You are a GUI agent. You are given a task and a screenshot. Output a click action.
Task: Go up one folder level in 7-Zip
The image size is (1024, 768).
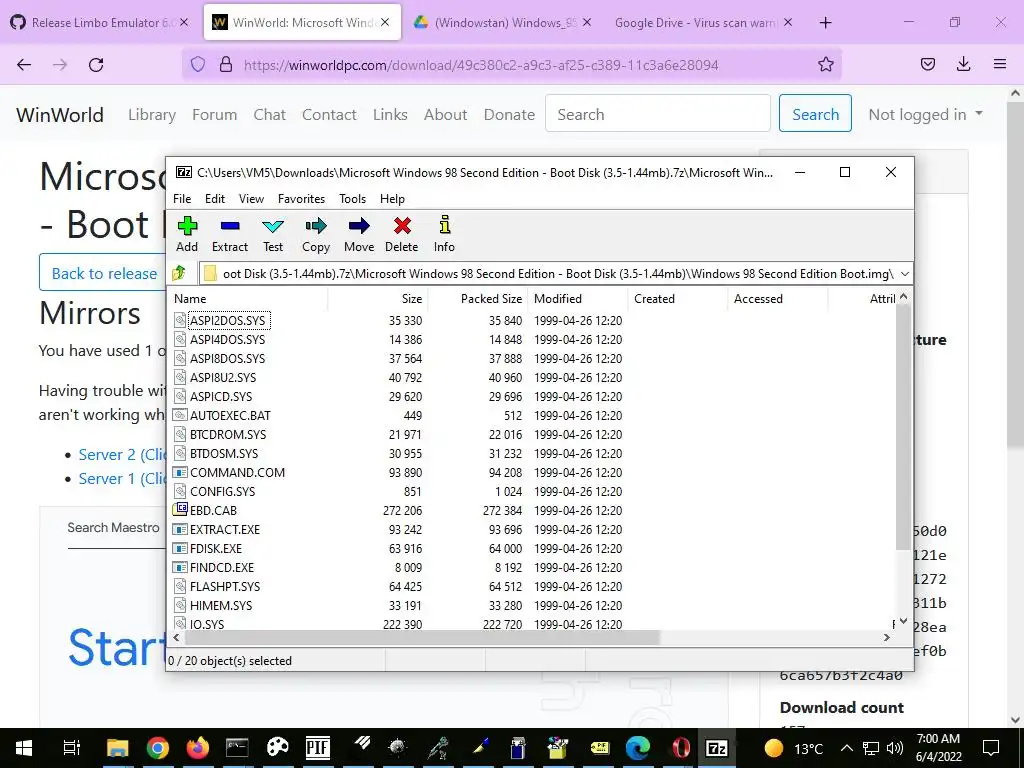(179, 274)
